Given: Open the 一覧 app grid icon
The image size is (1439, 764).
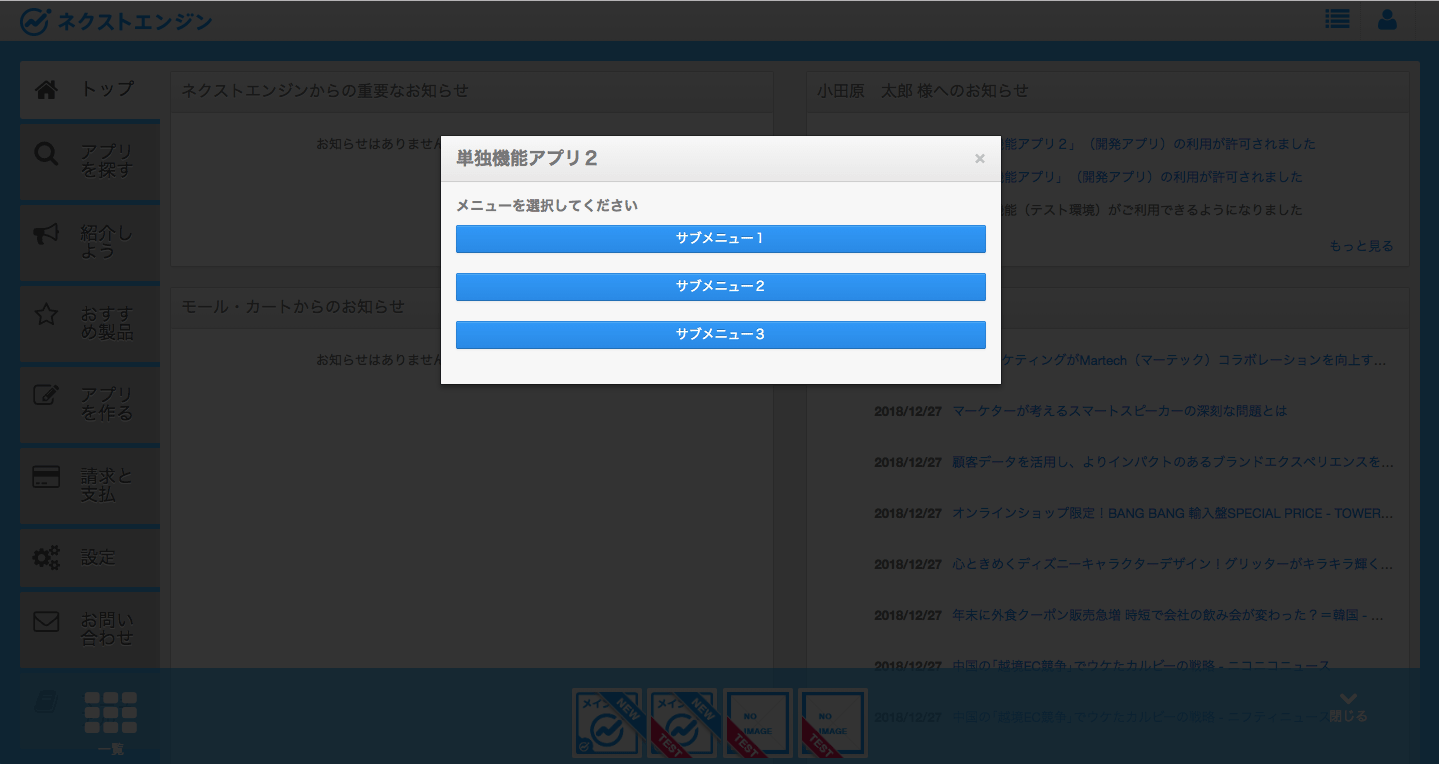Looking at the screenshot, I should [111, 713].
